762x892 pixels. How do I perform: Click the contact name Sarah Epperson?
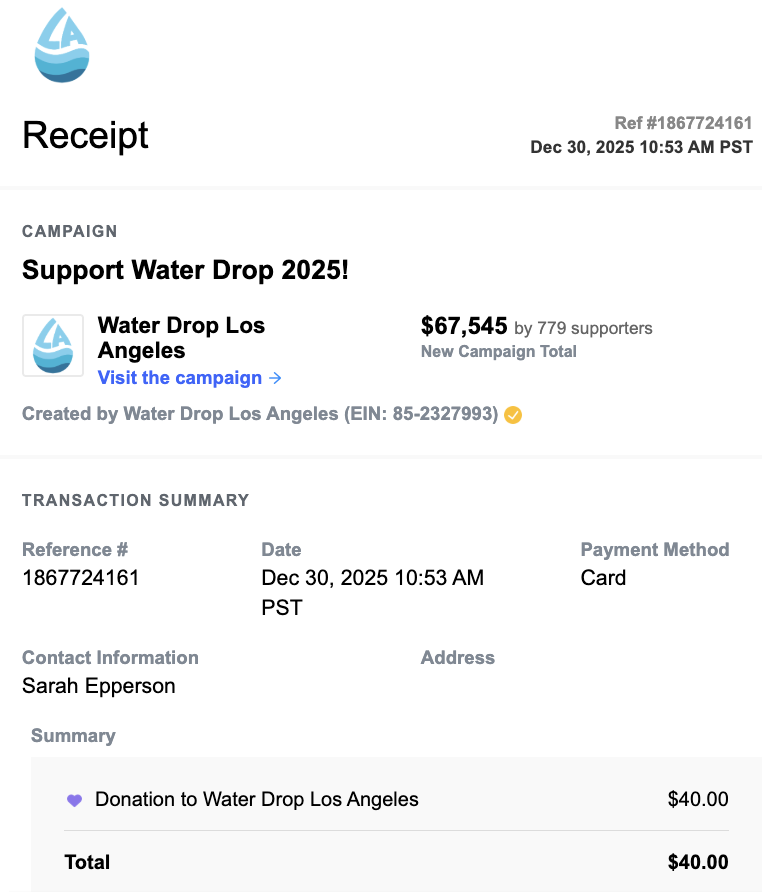pyautogui.click(x=99, y=686)
